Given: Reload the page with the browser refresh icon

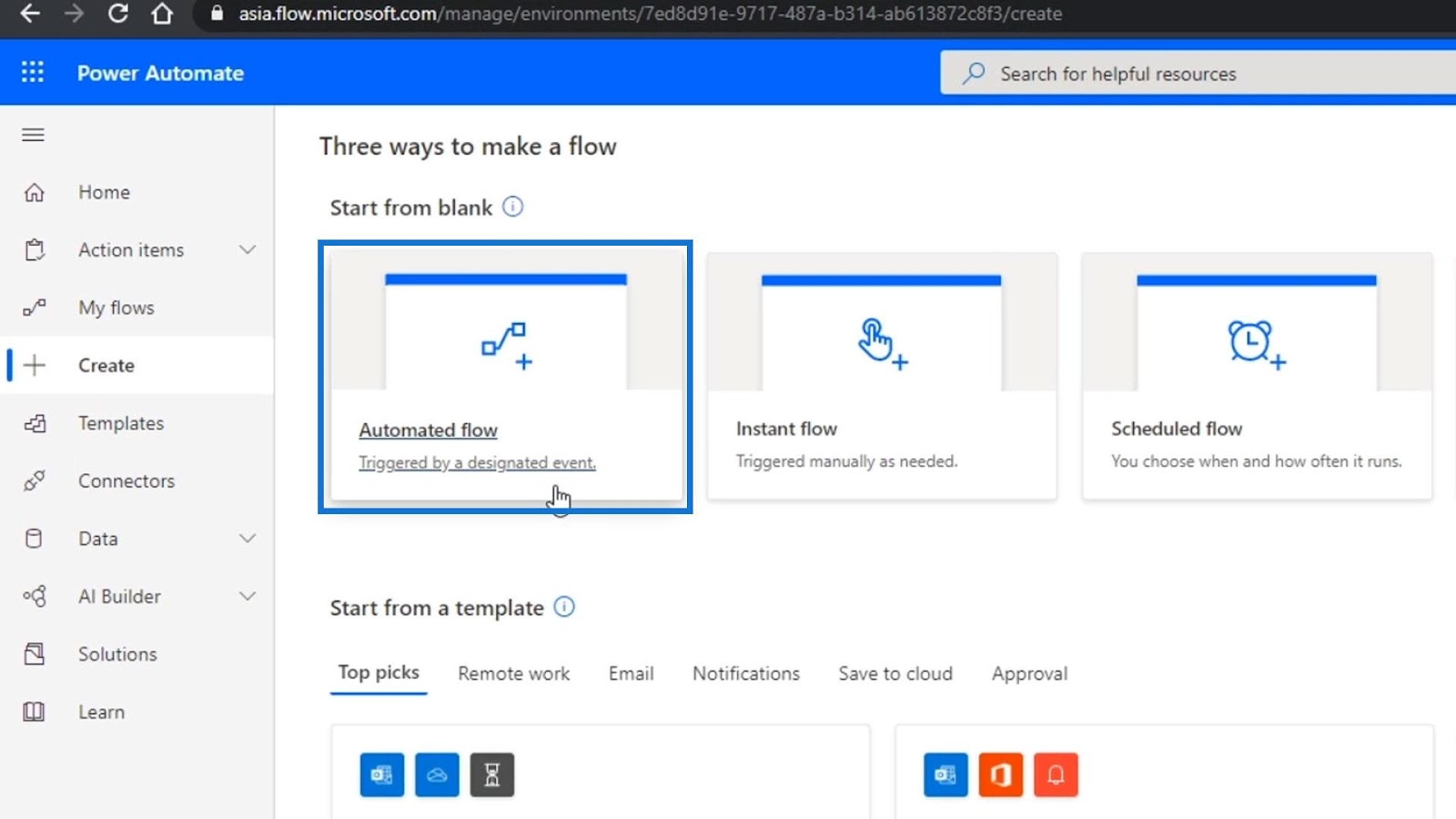Looking at the screenshot, I should [118, 14].
